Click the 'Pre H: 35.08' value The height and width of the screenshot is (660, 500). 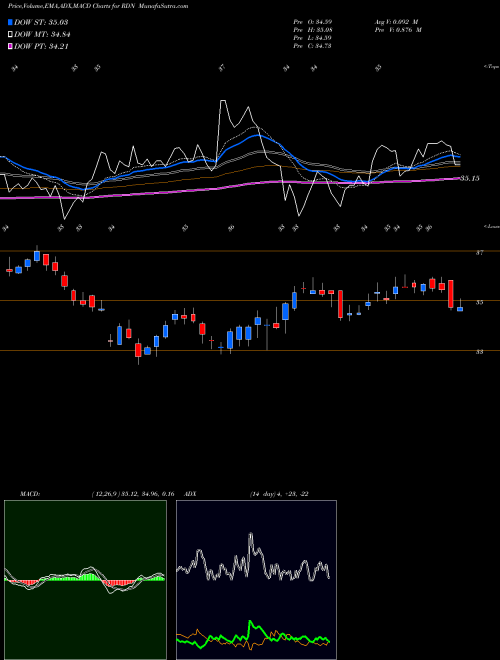tap(313, 30)
